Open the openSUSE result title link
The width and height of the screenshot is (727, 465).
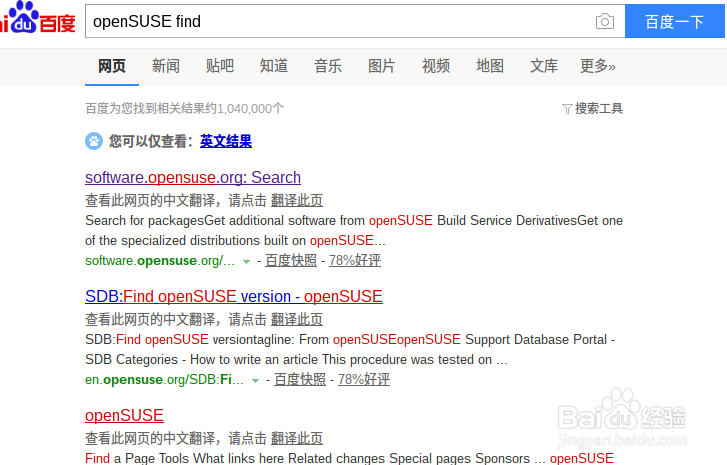(x=124, y=415)
